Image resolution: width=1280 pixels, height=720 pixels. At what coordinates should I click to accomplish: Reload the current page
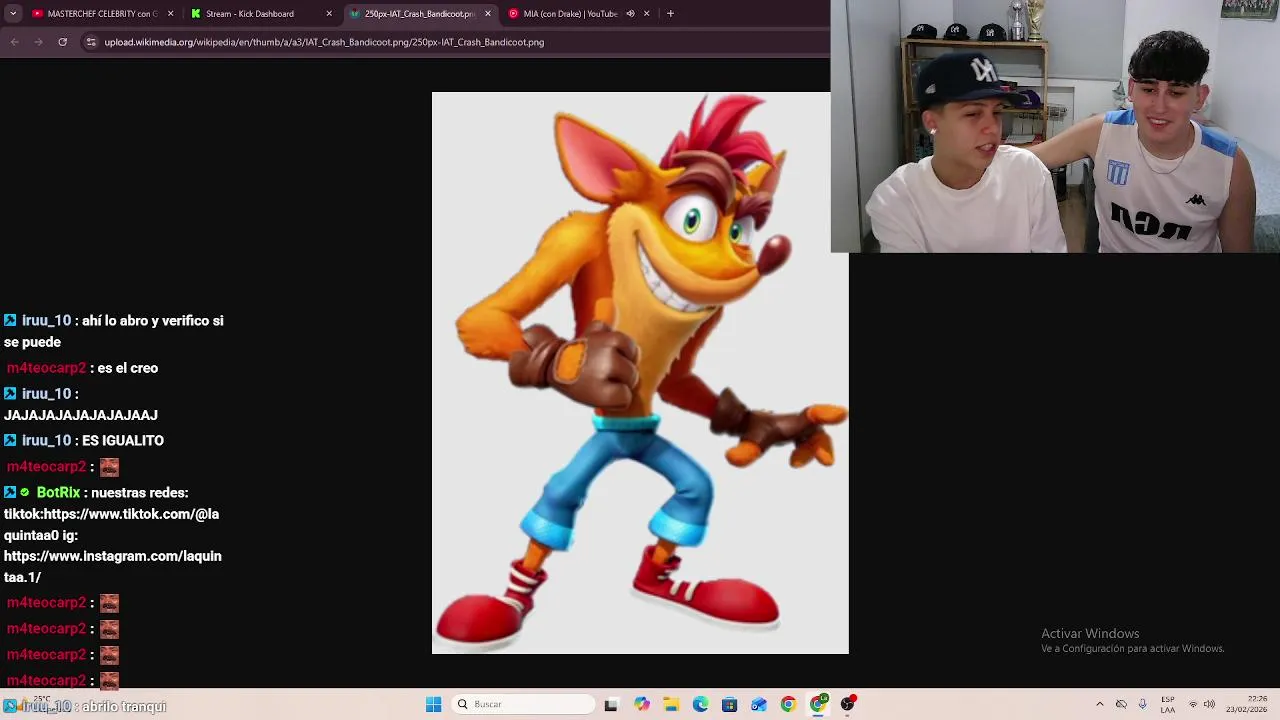[x=62, y=42]
